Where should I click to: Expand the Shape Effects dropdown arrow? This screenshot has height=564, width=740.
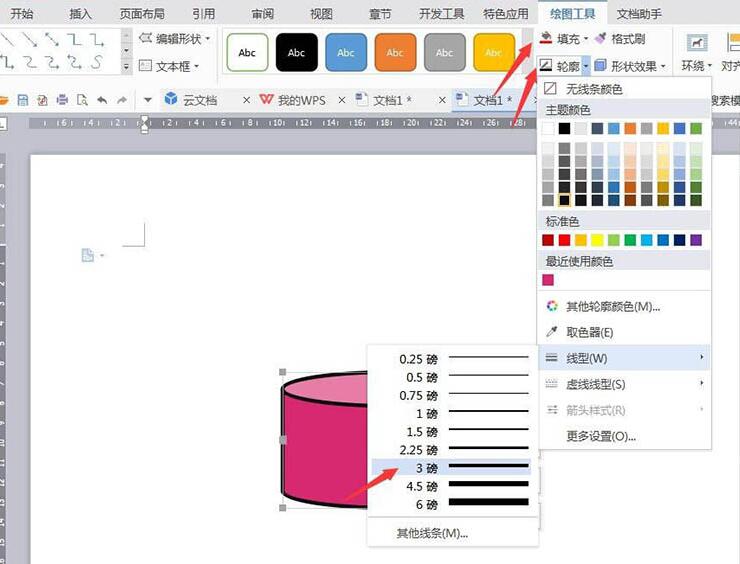click(663, 66)
